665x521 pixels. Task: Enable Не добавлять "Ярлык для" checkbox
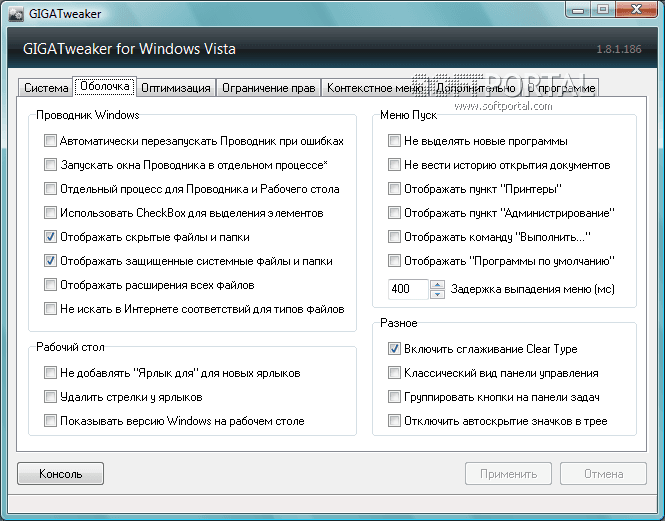click(50, 373)
